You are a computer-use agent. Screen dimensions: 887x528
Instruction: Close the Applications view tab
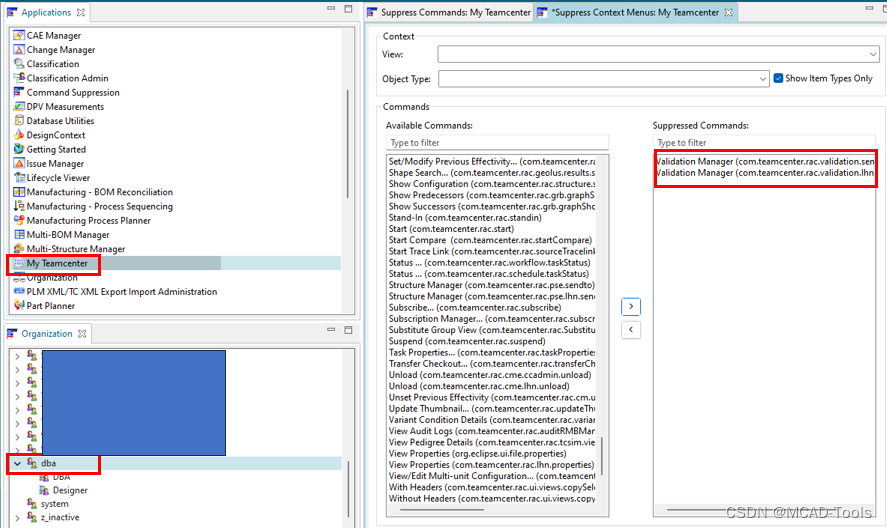81,12
